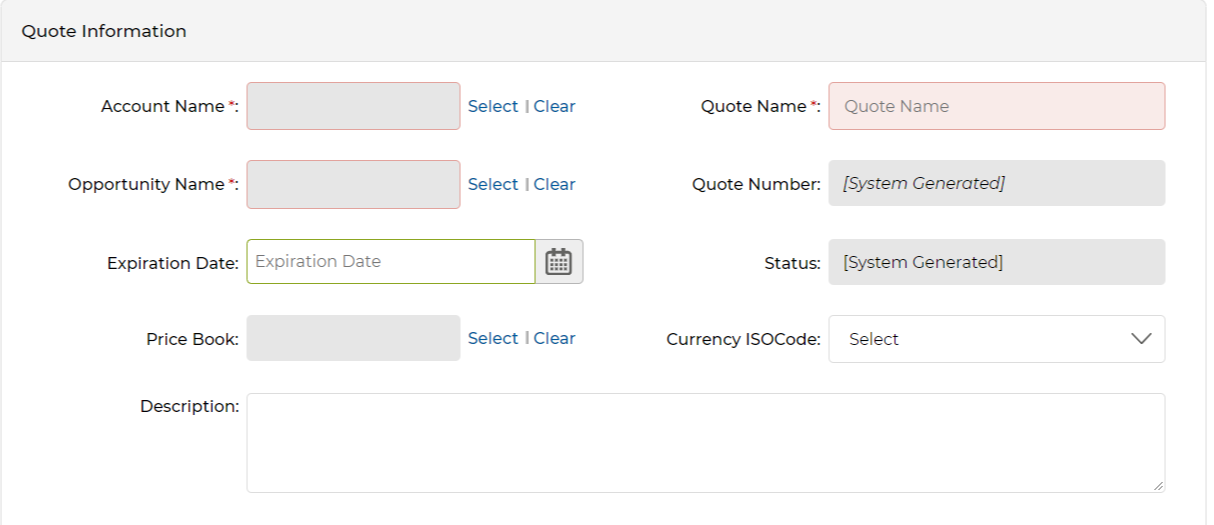Click the Currency ISOCode label
Viewport: 1214px width, 525px height.
coord(743,339)
